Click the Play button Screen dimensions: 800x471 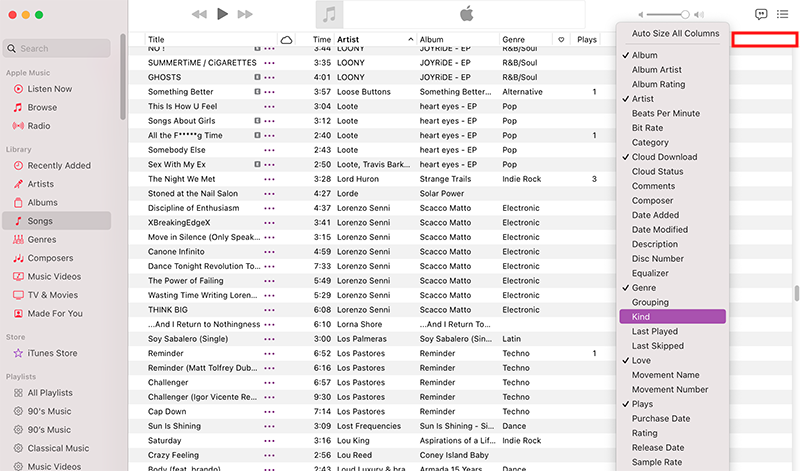[x=222, y=14]
